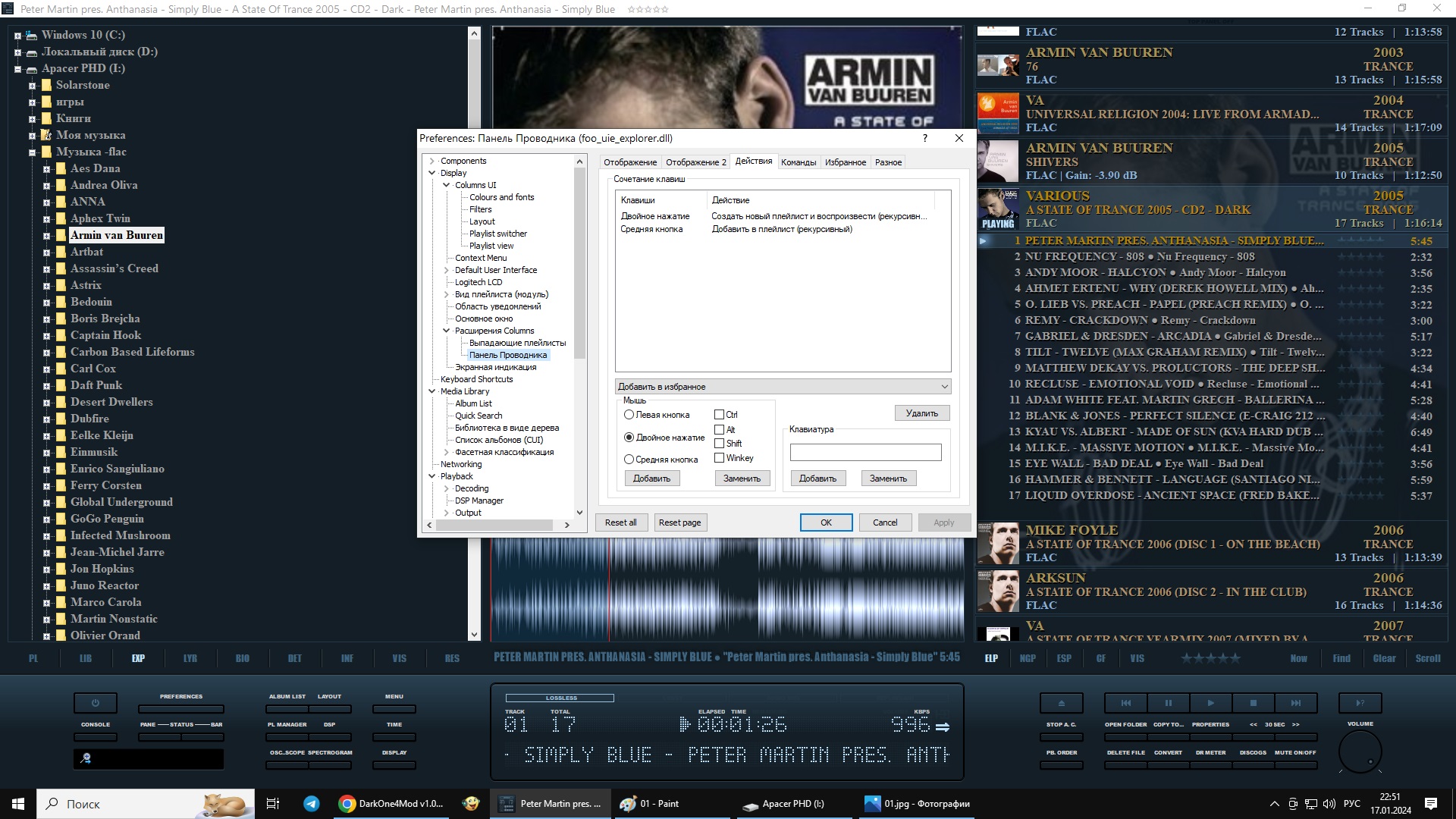Expand the Components tree node
The width and height of the screenshot is (1456, 819).
432,161
